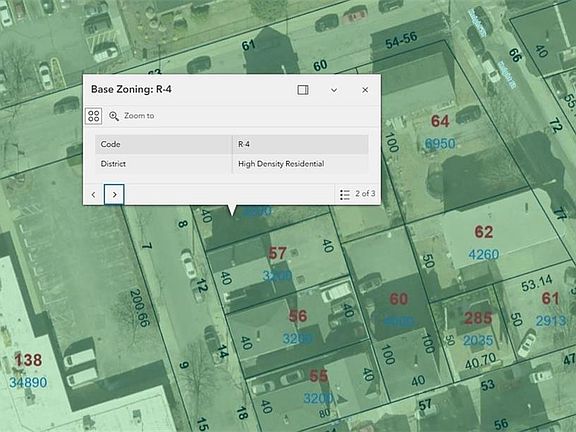Open the popup actions grid icon
Screen dimensions: 576x432
tap(94, 116)
